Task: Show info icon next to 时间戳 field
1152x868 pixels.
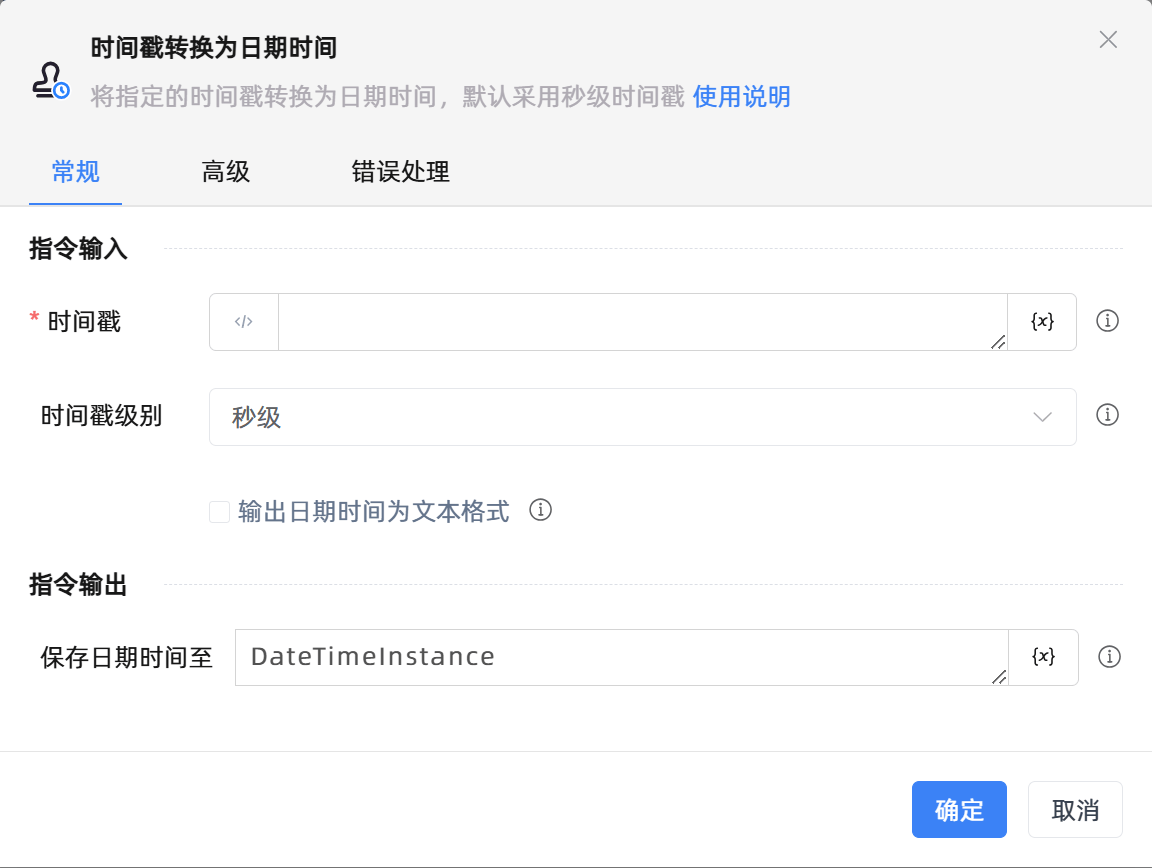Action: (x=1107, y=321)
